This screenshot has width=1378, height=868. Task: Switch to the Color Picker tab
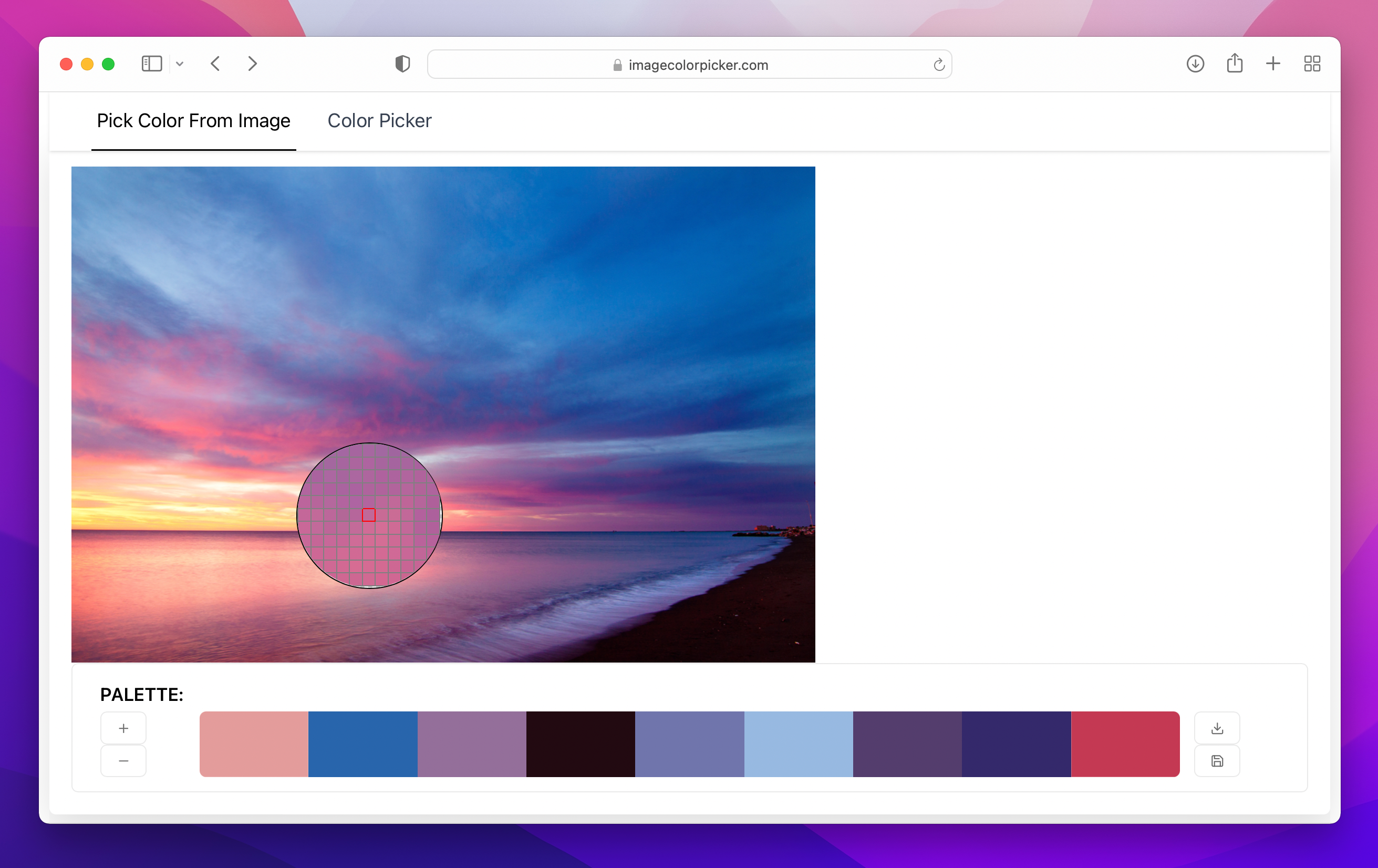click(379, 121)
